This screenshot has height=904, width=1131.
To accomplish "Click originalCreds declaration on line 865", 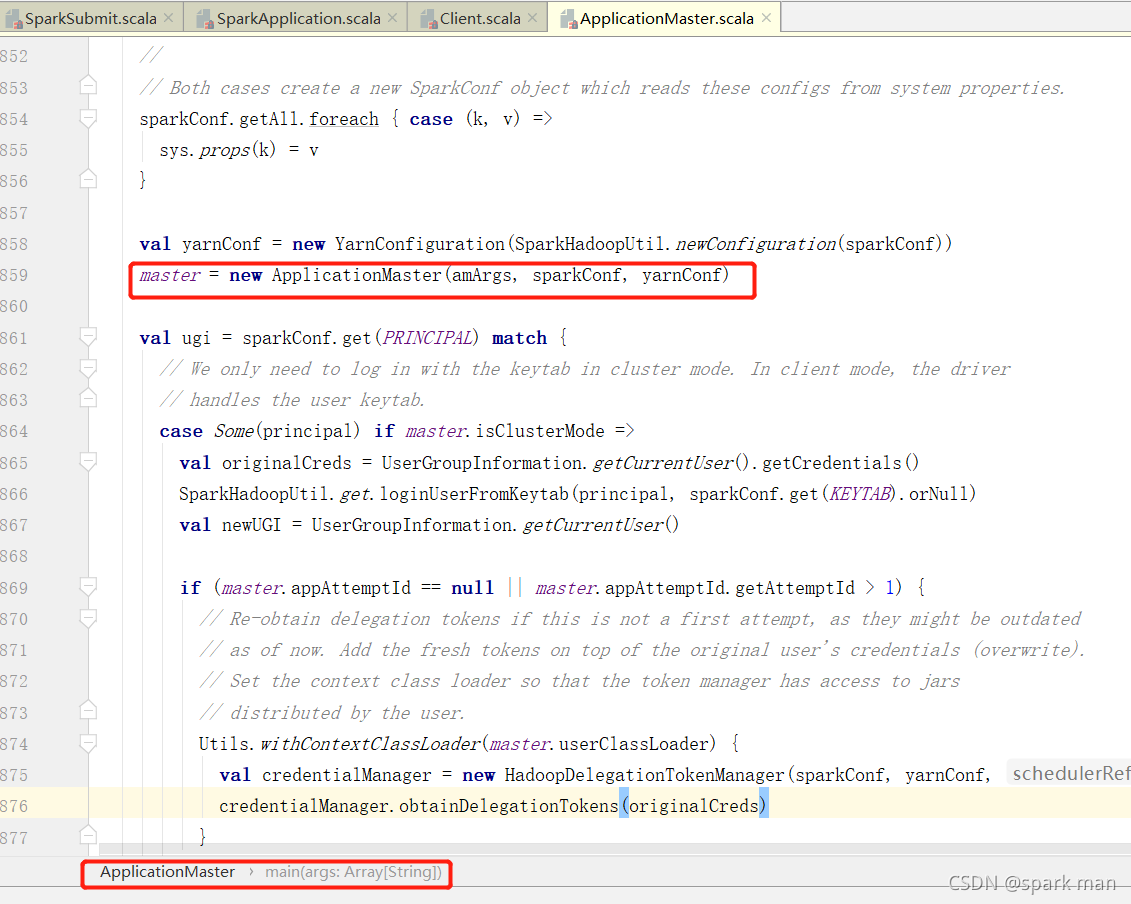I will click(x=286, y=462).
